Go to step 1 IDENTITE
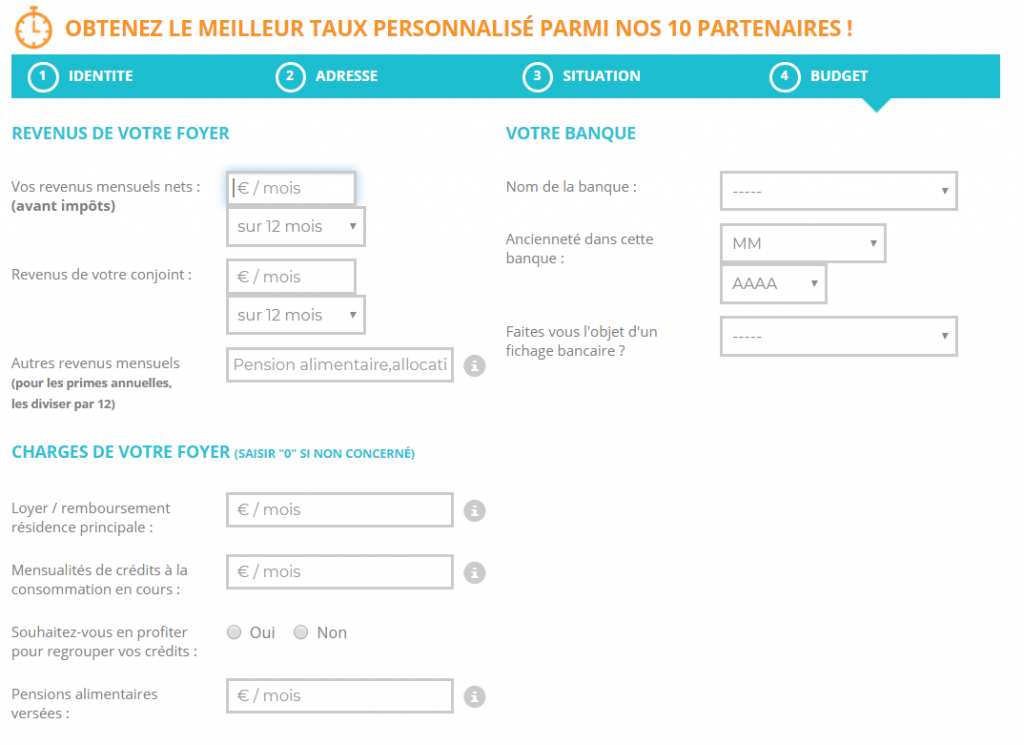Viewport: 1024px width, 745px height. point(82,76)
